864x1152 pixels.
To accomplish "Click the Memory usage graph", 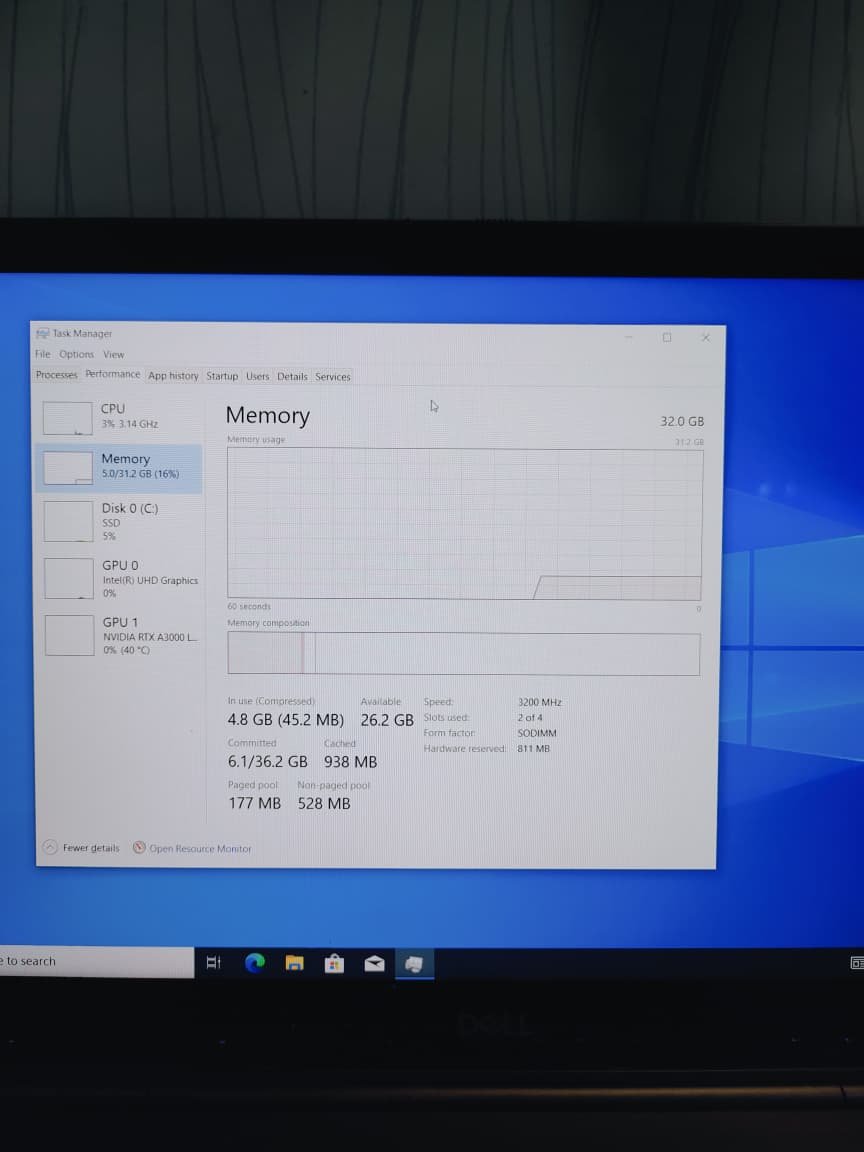I will (x=464, y=524).
